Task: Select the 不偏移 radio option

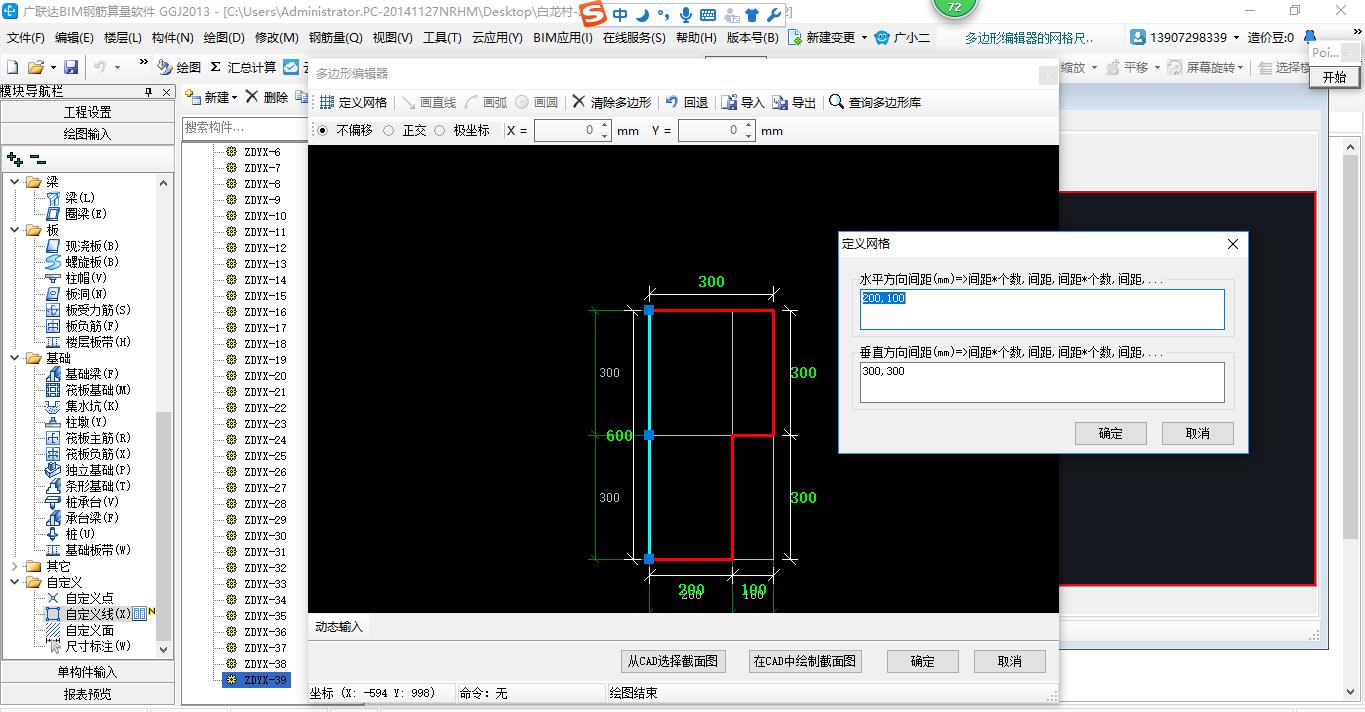Action: point(322,130)
